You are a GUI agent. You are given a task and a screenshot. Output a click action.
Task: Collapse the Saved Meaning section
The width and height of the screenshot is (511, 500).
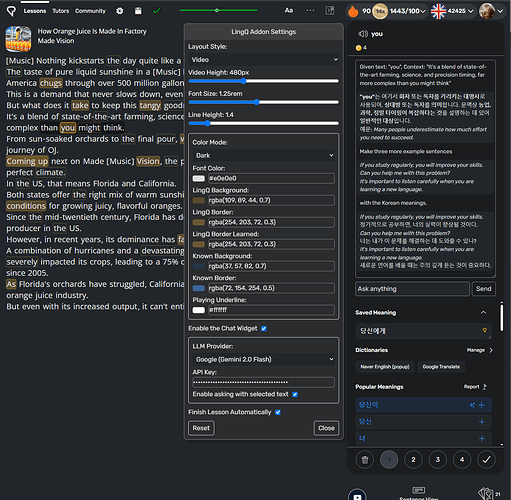click(483, 312)
